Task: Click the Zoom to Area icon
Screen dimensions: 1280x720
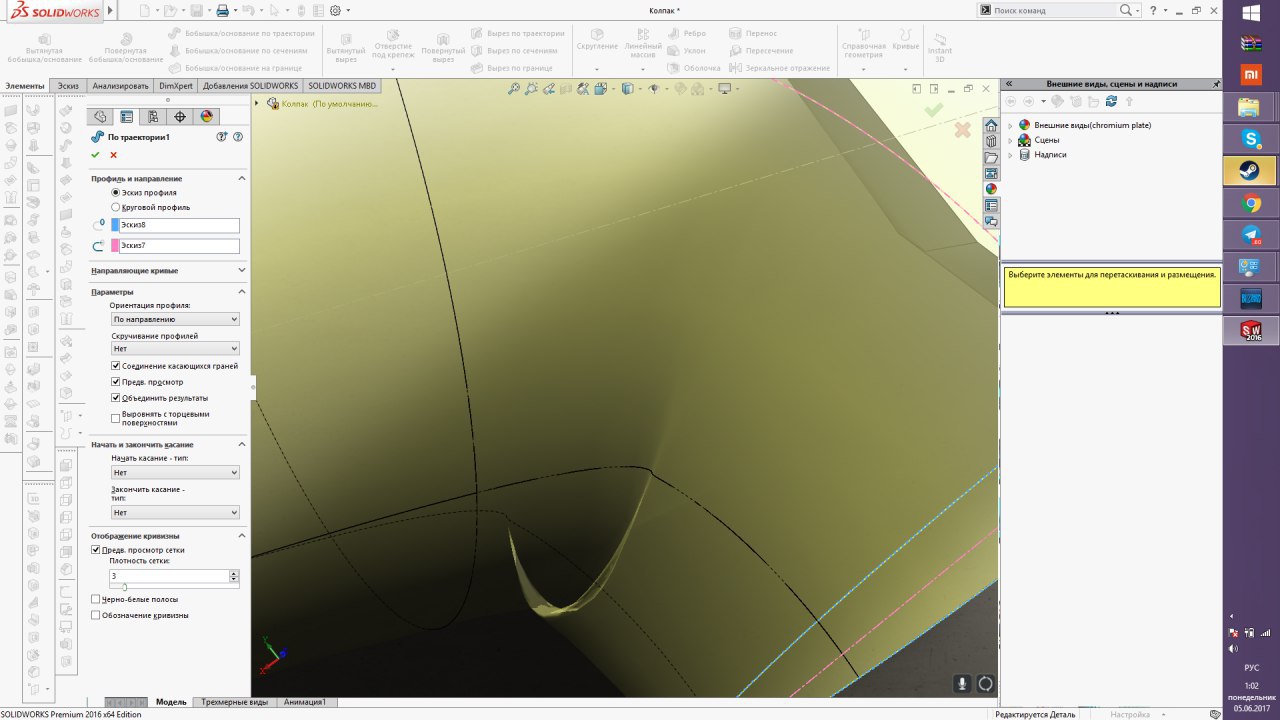Action: click(x=531, y=89)
